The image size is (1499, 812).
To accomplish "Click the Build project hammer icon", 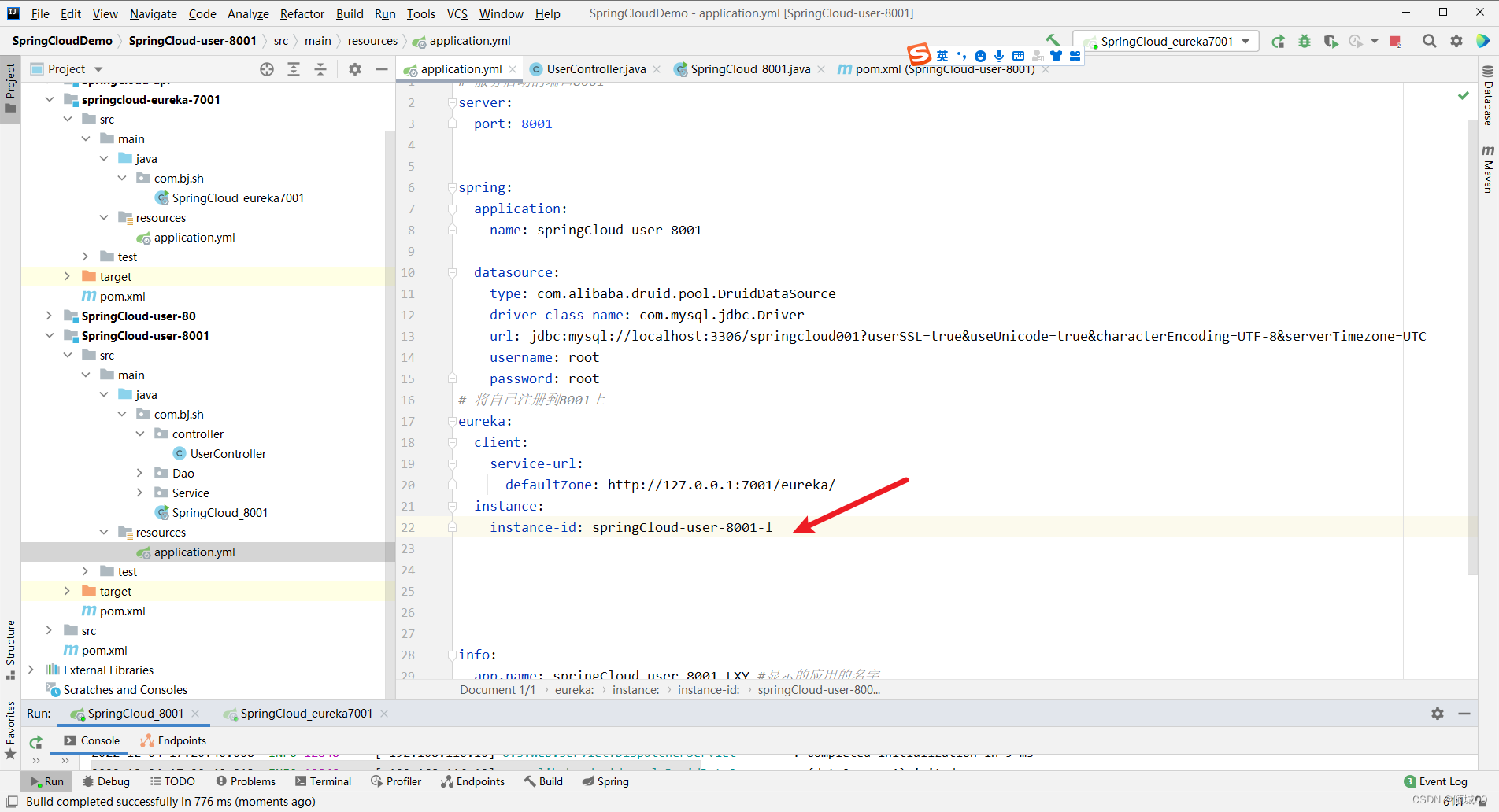I will pos(1053,40).
